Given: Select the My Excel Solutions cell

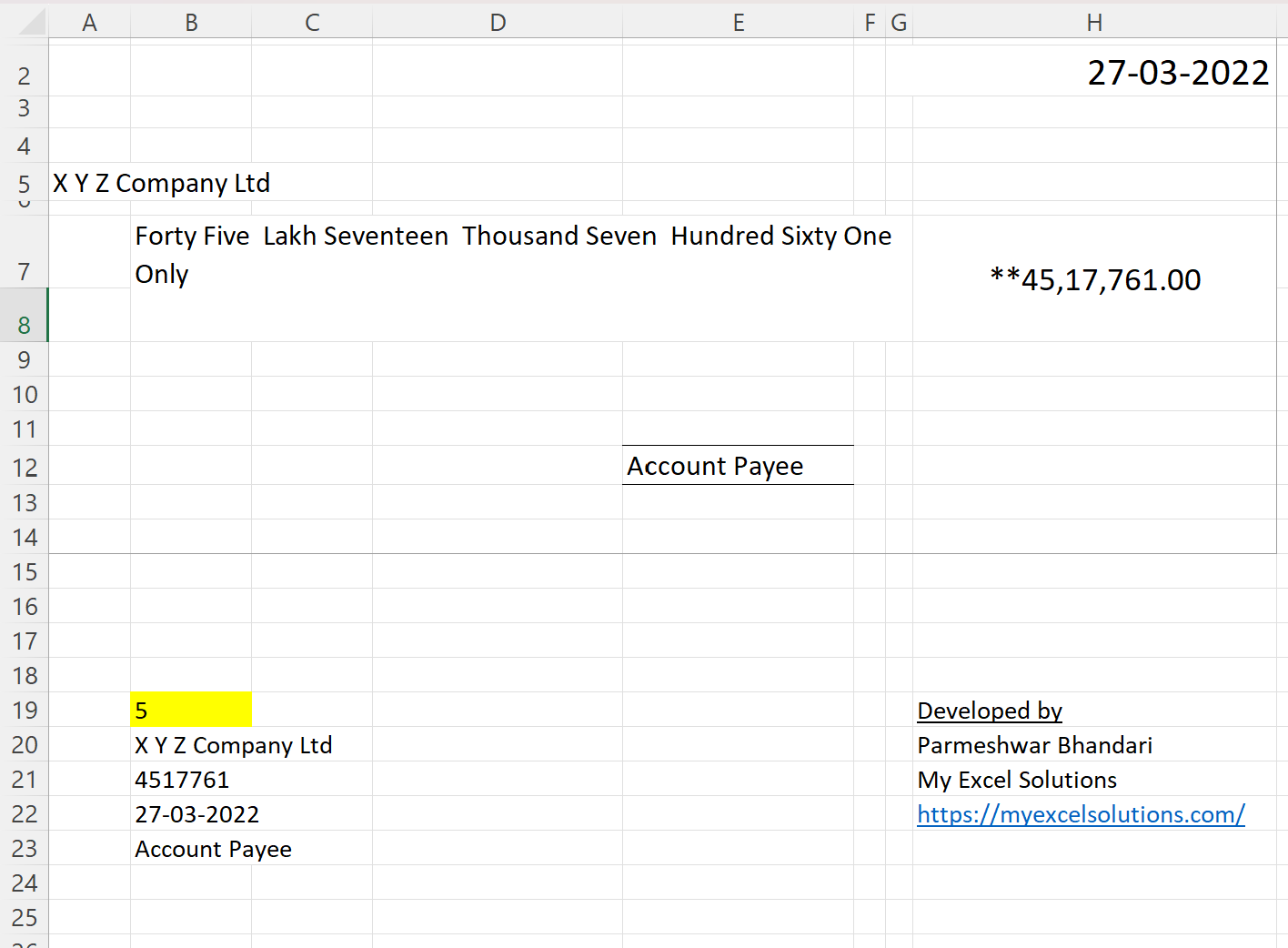Looking at the screenshot, I should 1017,780.
